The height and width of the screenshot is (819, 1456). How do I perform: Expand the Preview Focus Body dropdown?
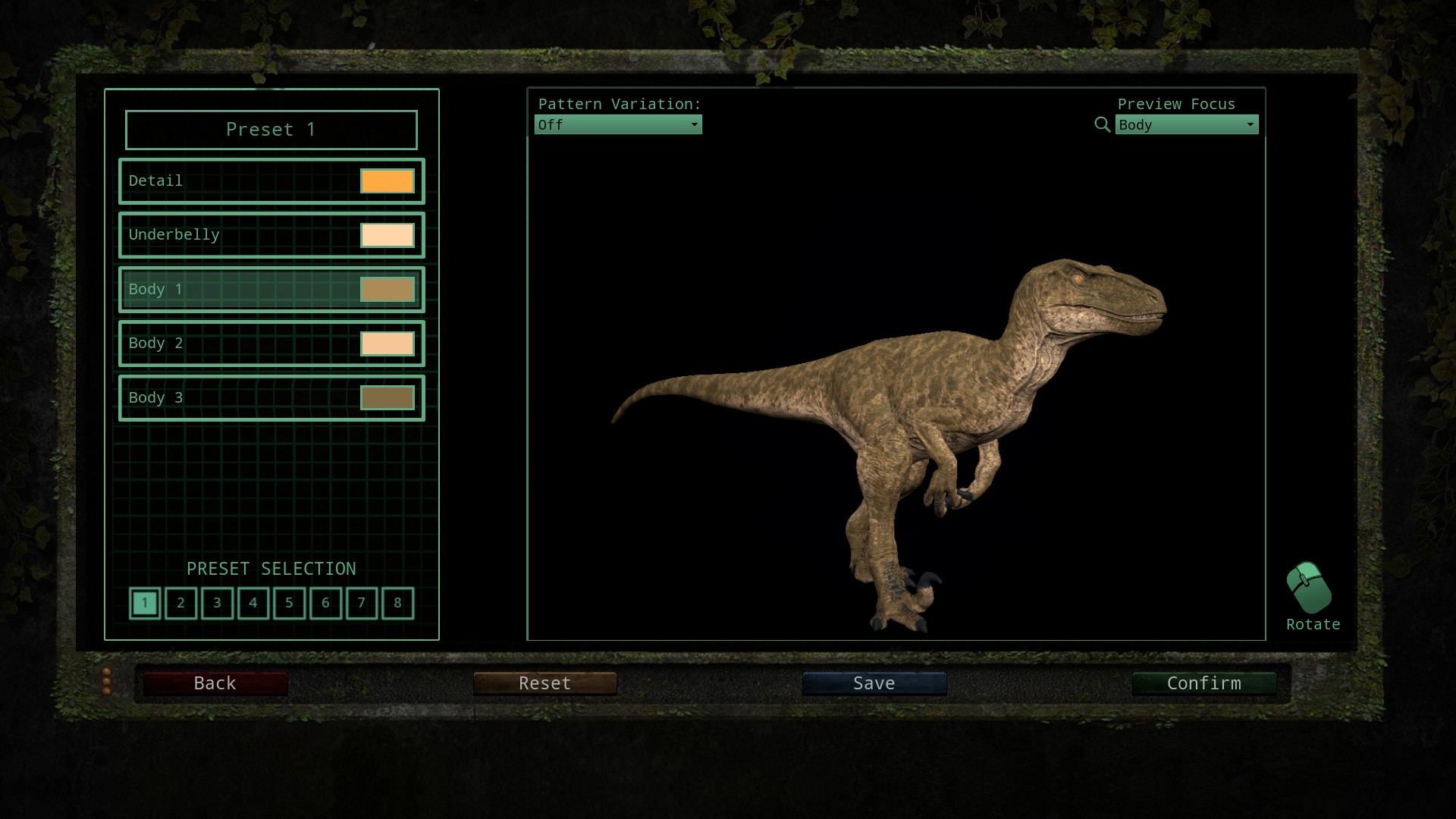pyautogui.click(x=1186, y=124)
